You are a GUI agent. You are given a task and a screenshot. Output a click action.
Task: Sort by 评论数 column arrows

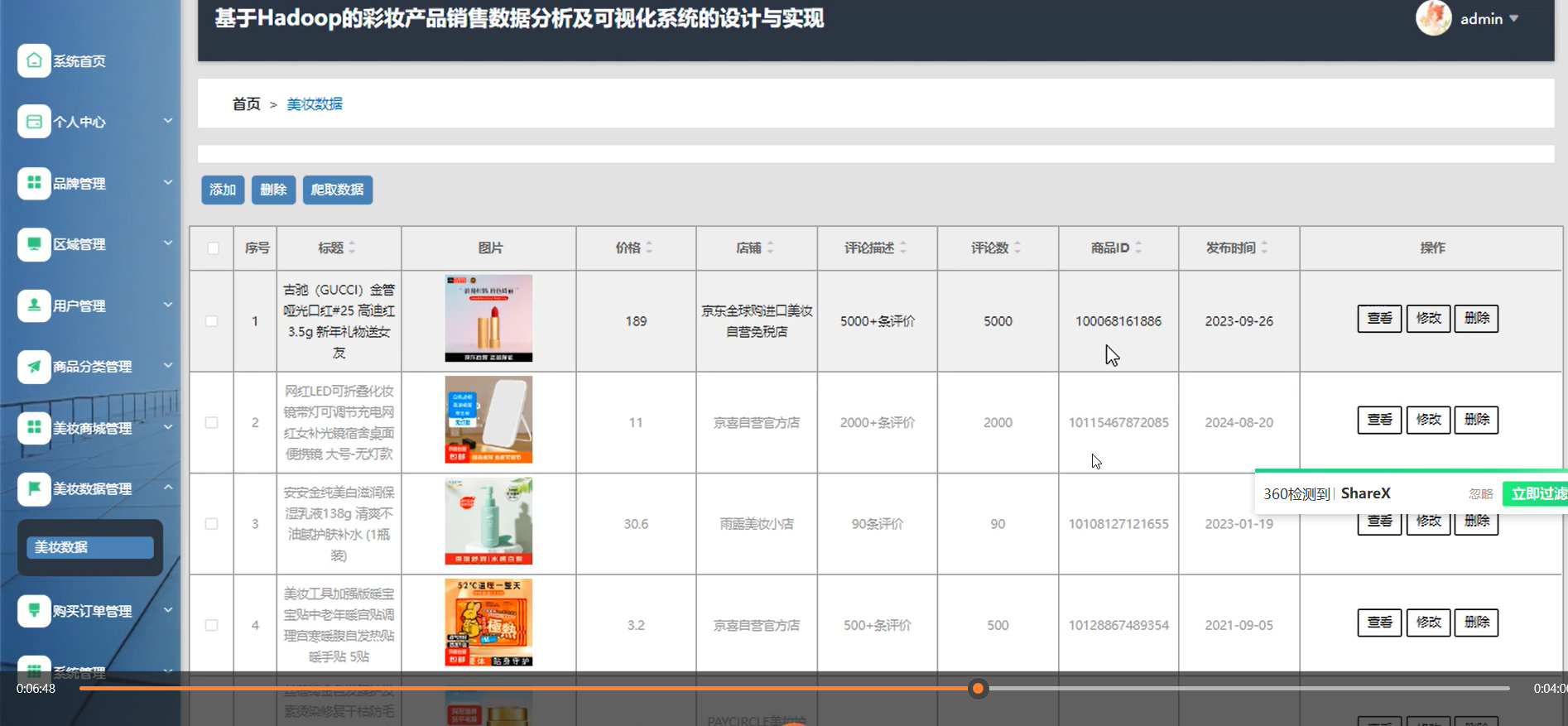click(1017, 248)
